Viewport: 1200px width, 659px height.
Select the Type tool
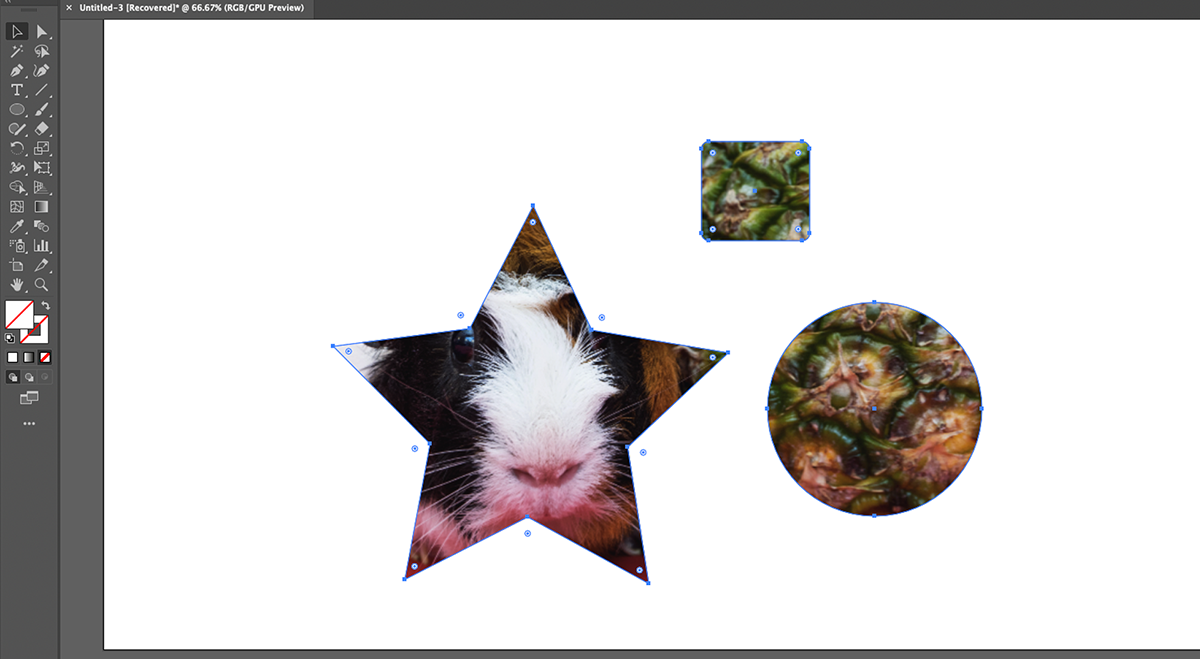click(16, 89)
